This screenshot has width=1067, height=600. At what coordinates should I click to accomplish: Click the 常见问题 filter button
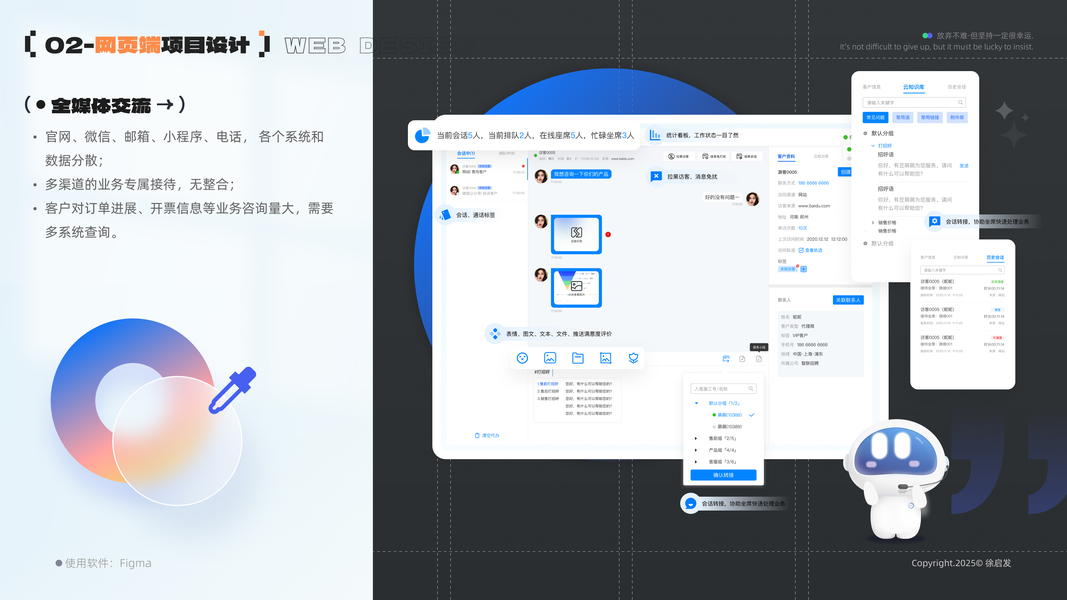point(876,118)
